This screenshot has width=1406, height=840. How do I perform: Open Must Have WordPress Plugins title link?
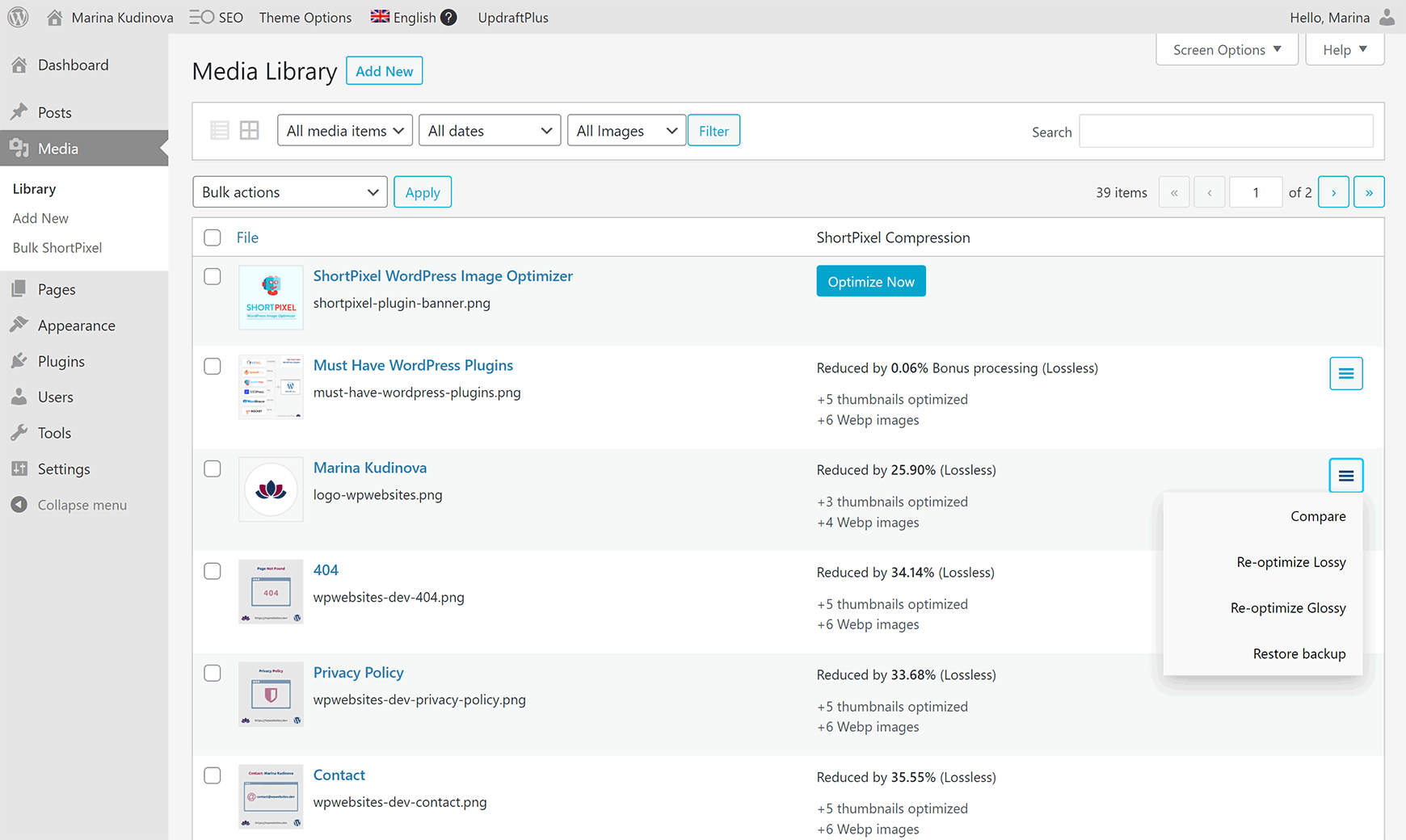pyautogui.click(x=413, y=365)
